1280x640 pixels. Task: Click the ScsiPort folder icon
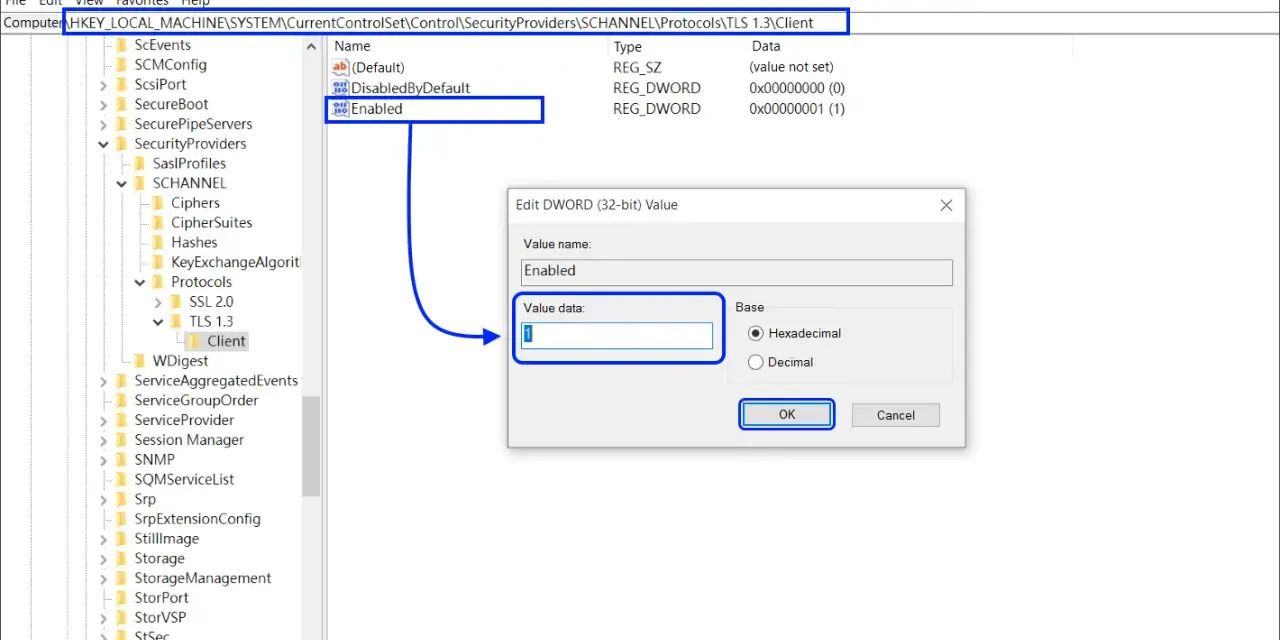click(x=122, y=85)
